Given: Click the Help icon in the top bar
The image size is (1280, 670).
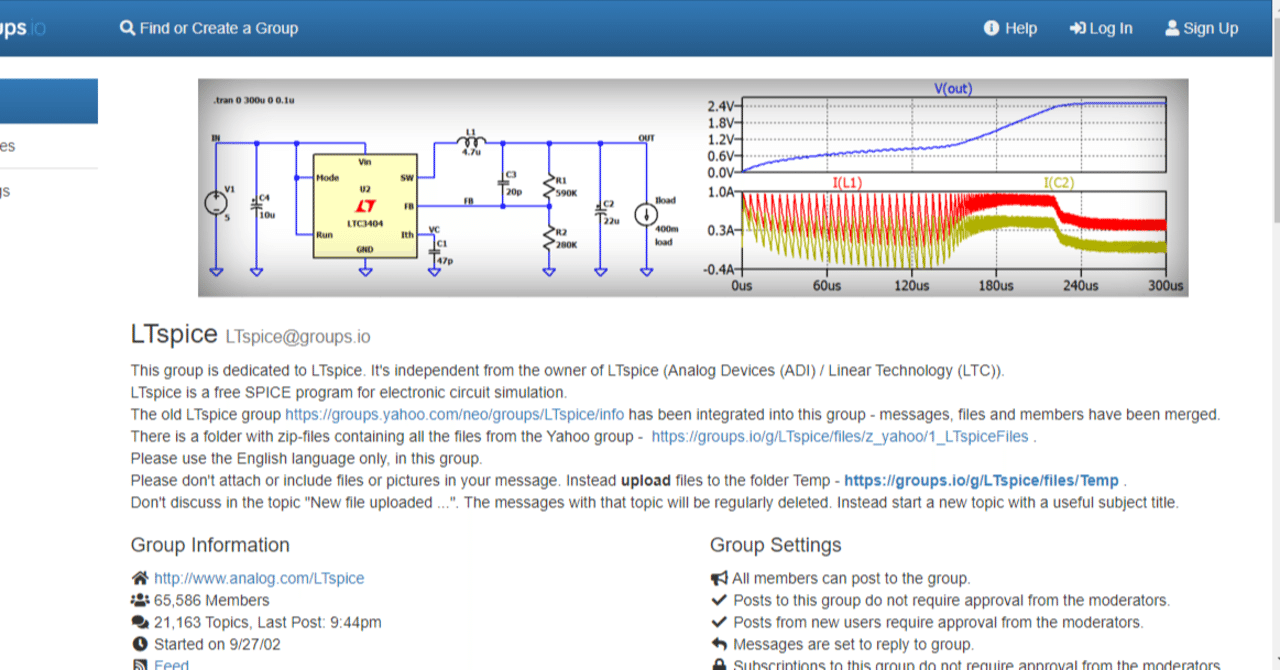Looking at the screenshot, I should pyautogui.click(x=991, y=28).
